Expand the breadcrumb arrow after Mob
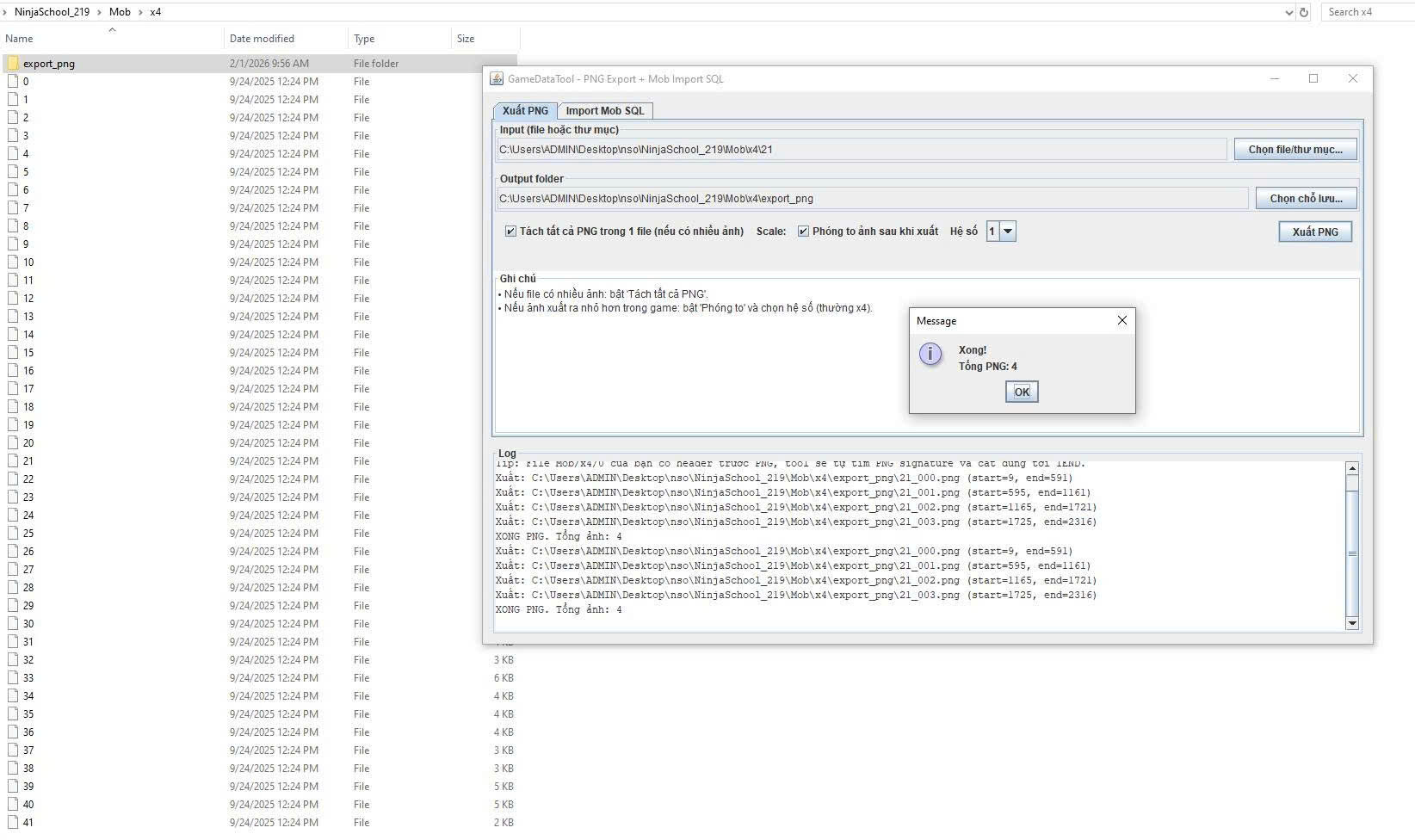Screen dimensions: 1415x840 (139, 12)
